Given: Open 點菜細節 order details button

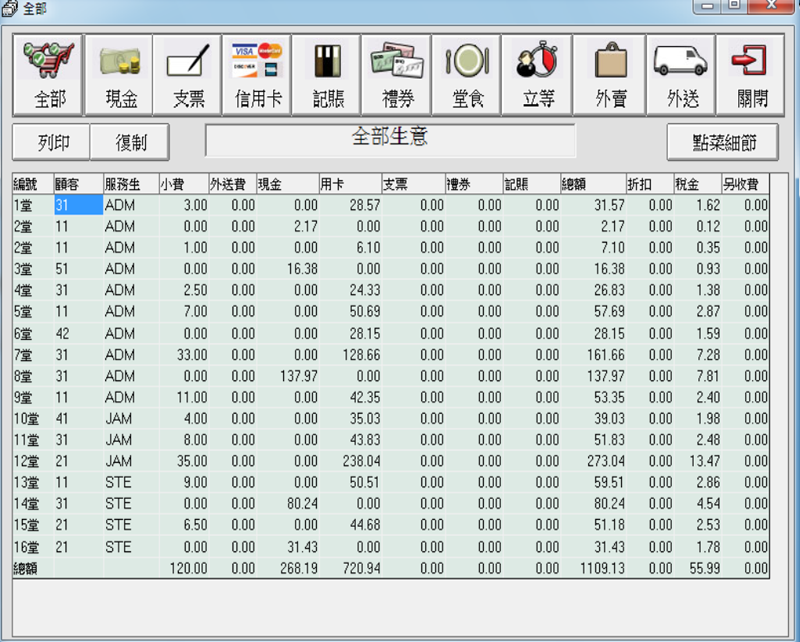Looking at the screenshot, I should tap(722, 142).
